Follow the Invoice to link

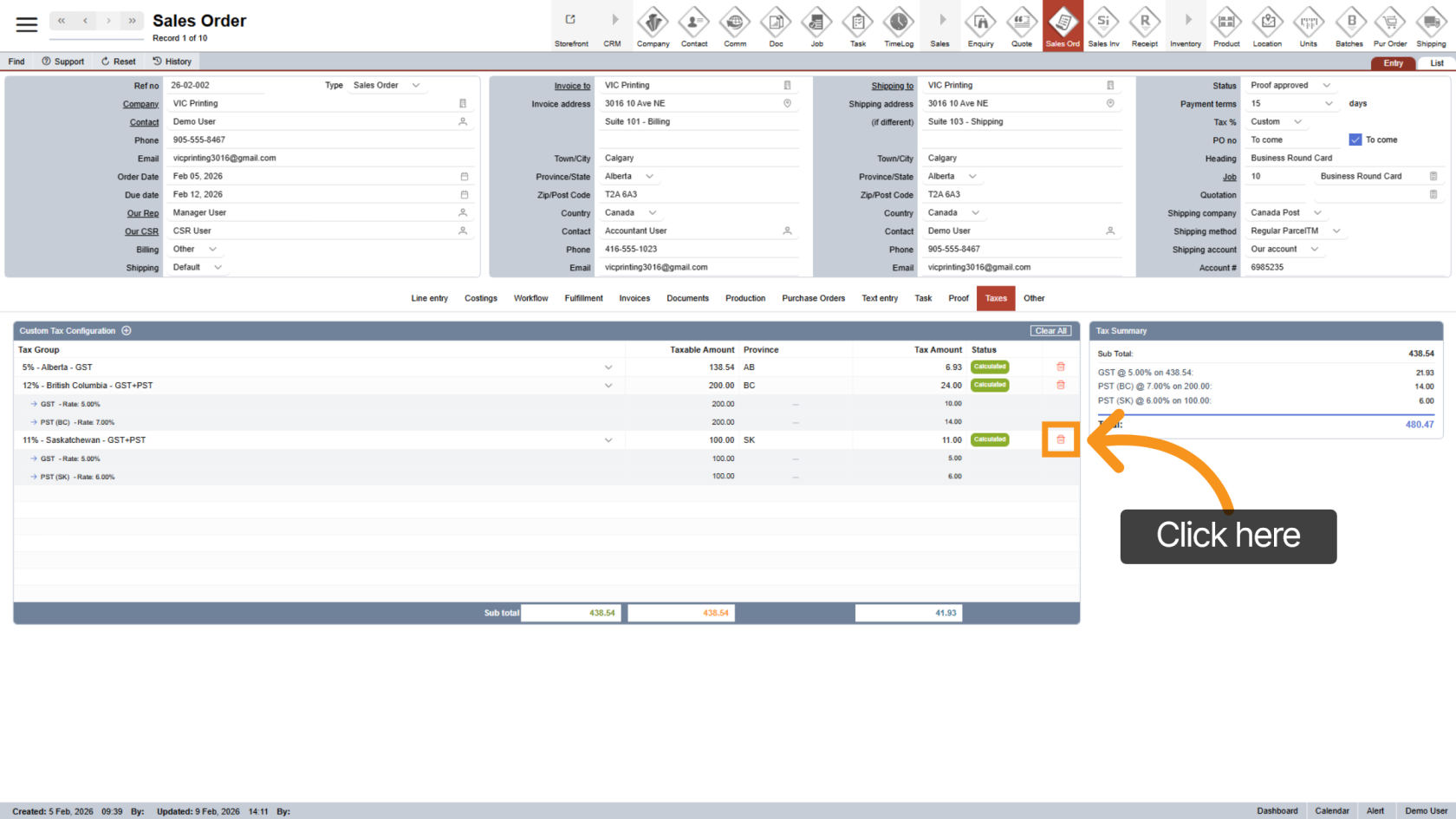(572, 86)
